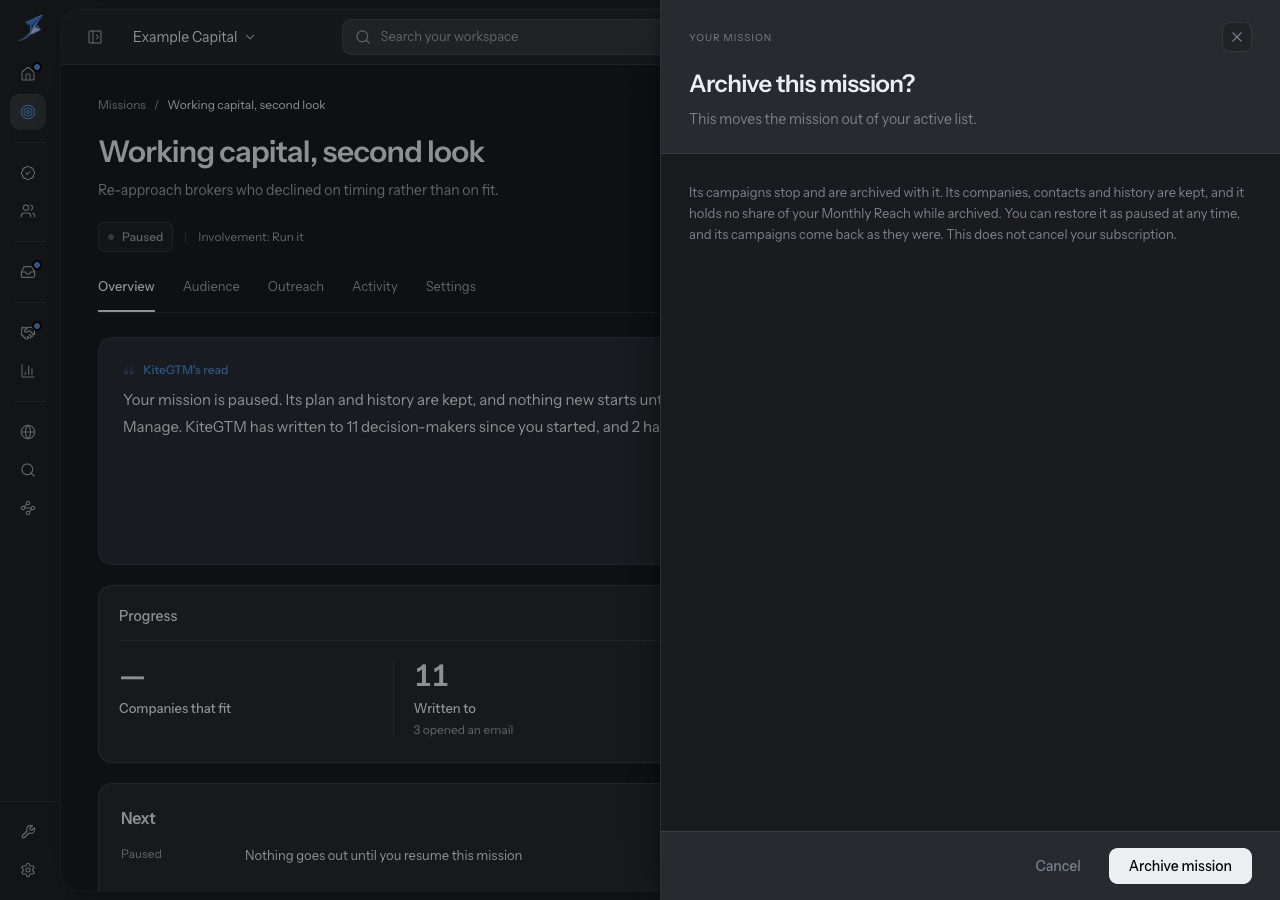Screen dimensions: 1280x900
Task: Click the KiteGTM logo in the sidebar
Action: pos(29,28)
